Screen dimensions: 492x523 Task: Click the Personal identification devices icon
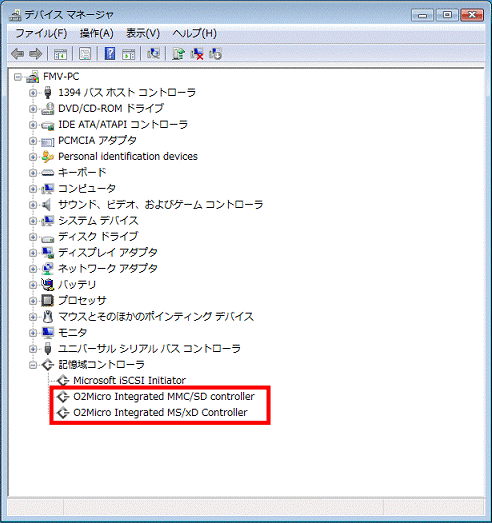pyautogui.click(x=48, y=156)
